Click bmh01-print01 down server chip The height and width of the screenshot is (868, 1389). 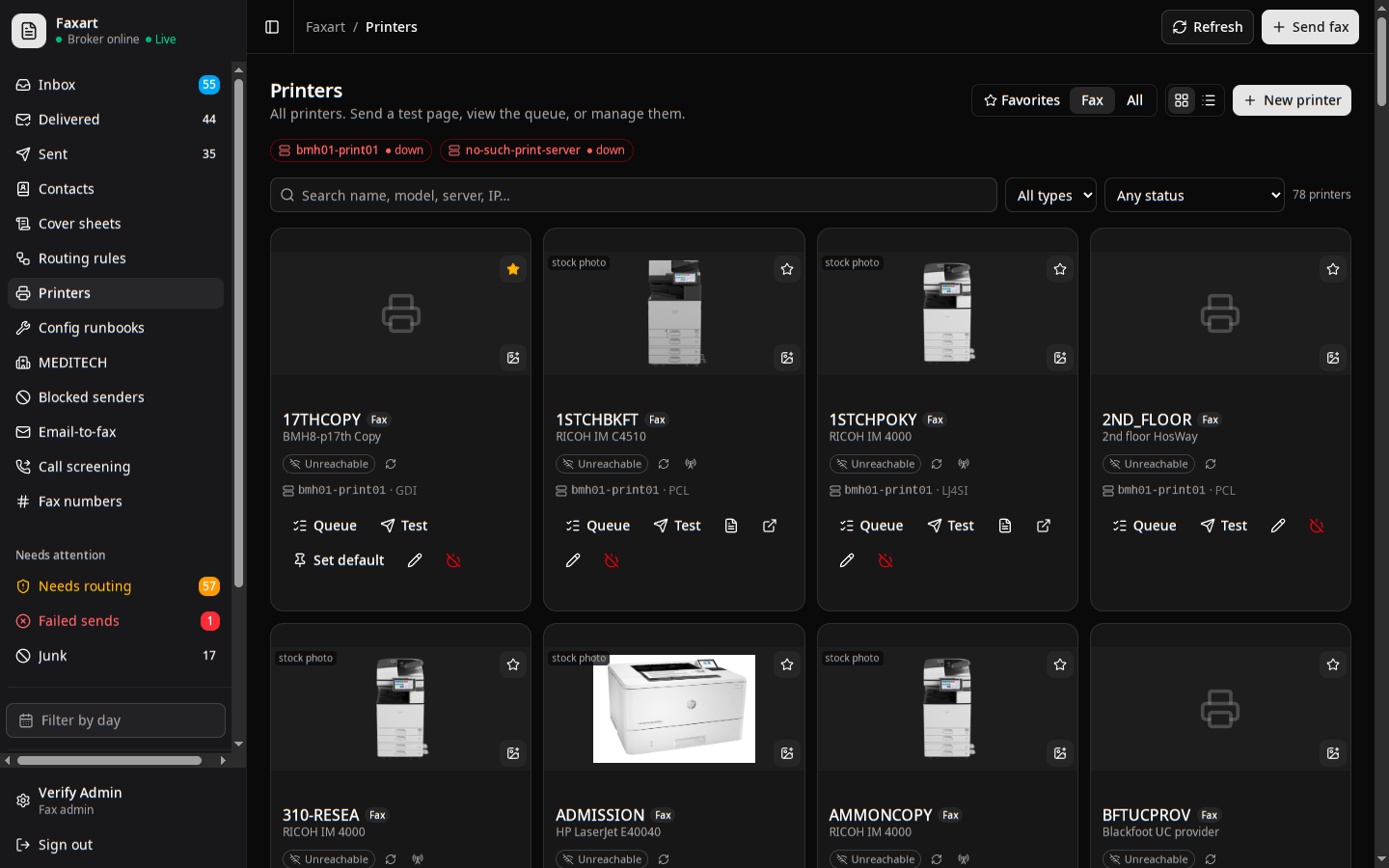[351, 150]
